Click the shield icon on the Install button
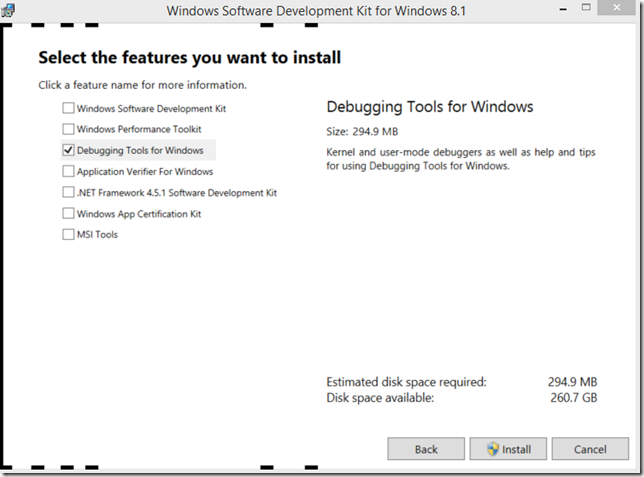The width and height of the screenshot is (644, 477). tap(492, 449)
